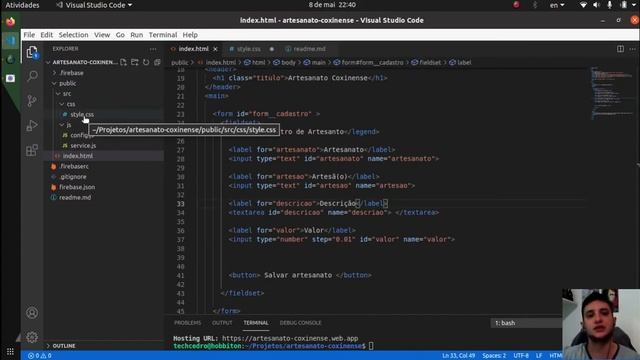Screen dimensions: 640x360
Task: Open the 1: bash terminal dropdown
Action: [x=527, y=323]
